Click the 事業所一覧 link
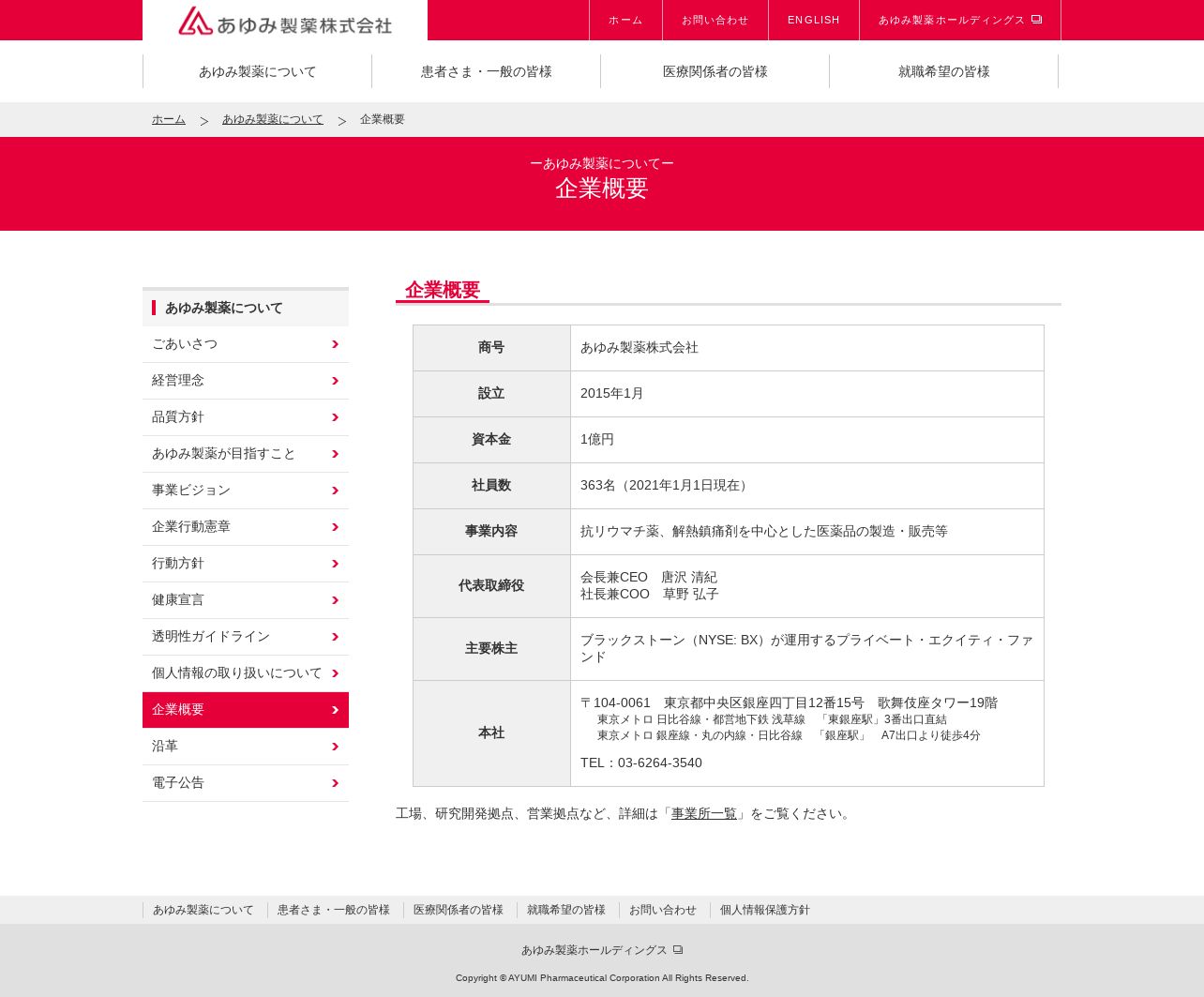The width and height of the screenshot is (1204, 997). pyautogui.click(x=704, y=813)
